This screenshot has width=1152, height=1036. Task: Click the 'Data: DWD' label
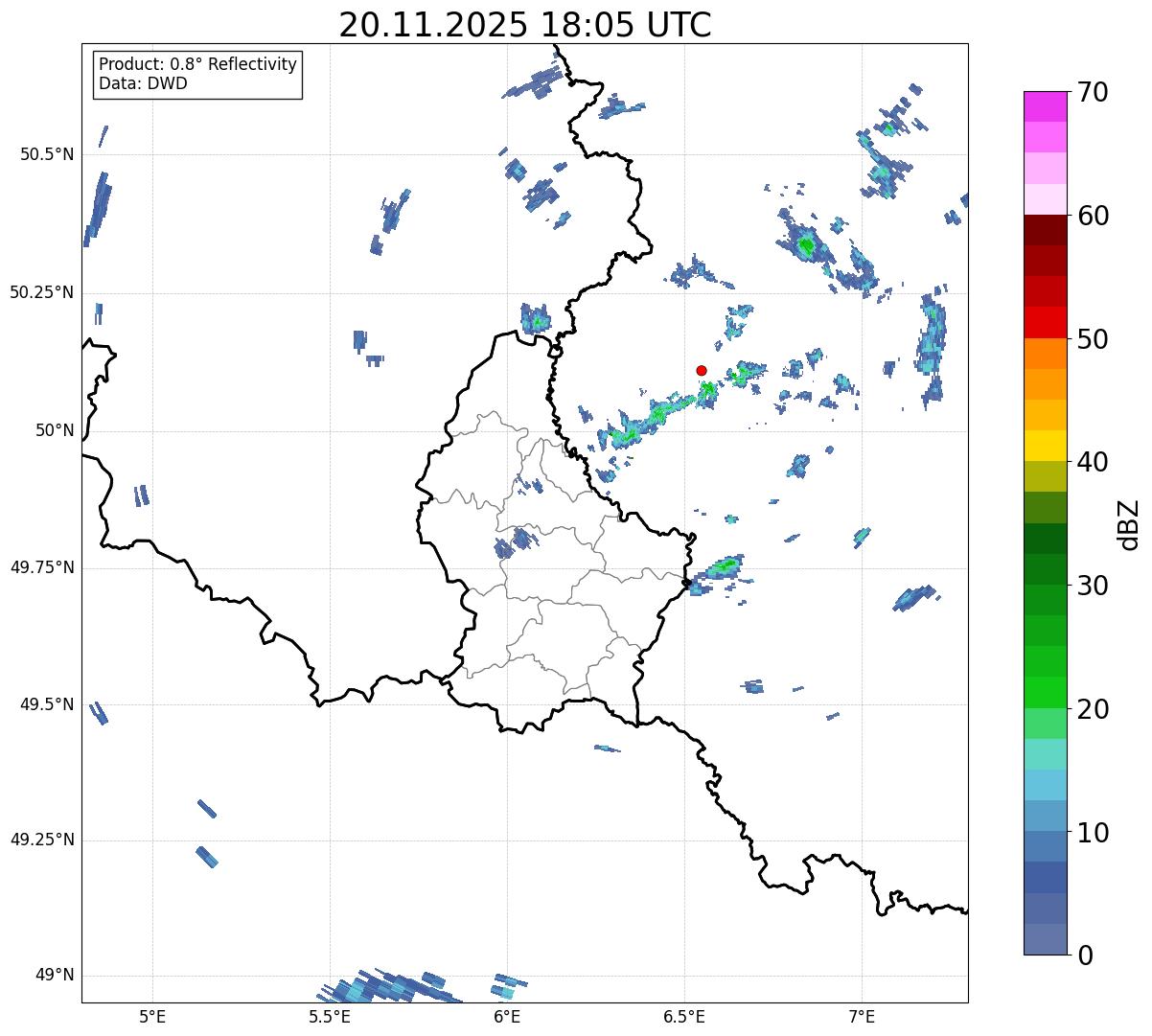tap(143, 83)
